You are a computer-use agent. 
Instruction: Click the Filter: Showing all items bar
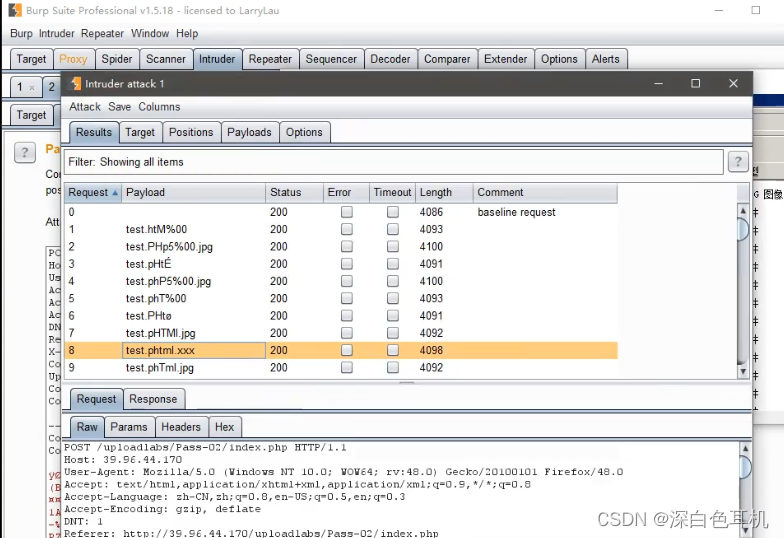pos(394,162)
